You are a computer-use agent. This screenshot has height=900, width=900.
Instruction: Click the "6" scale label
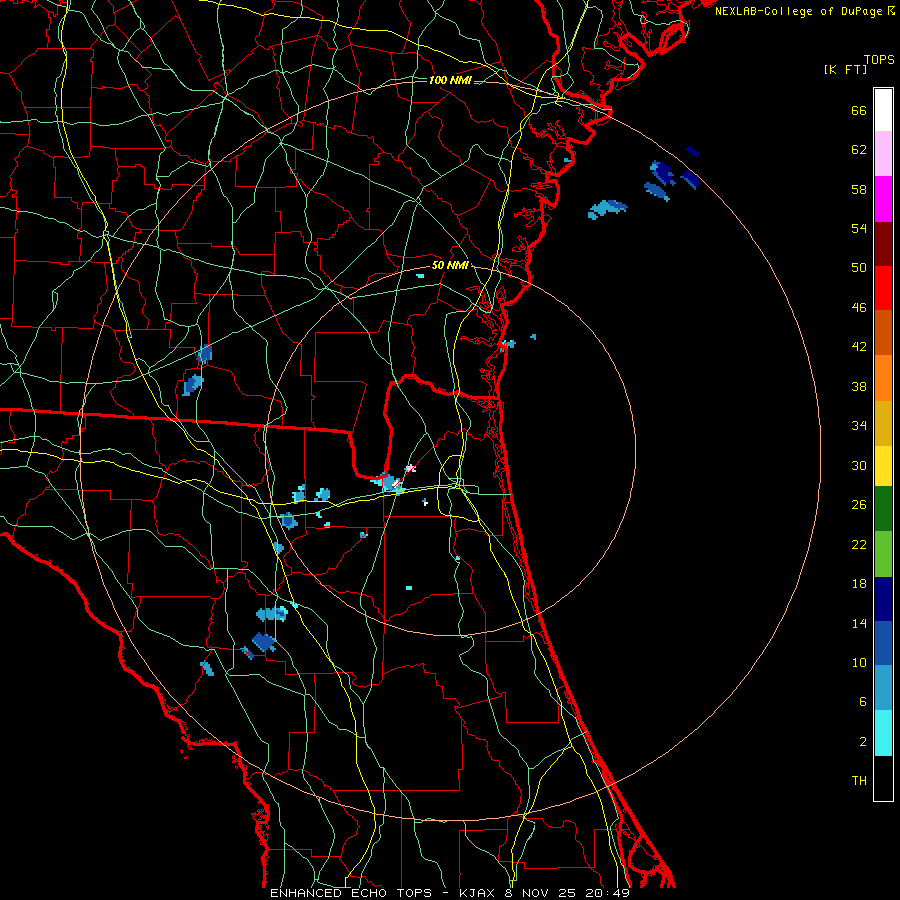click(x=863, y=702)
